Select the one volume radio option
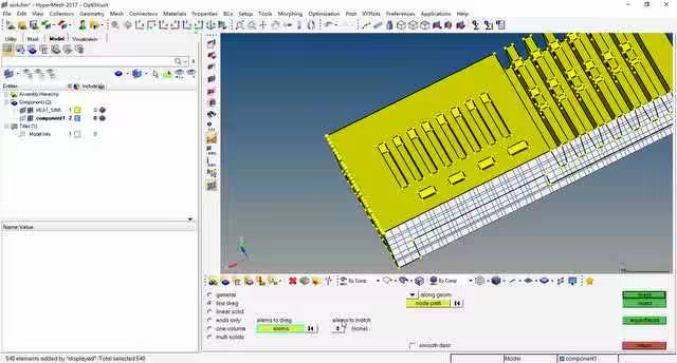677x363 pixels. tap(210, 328)
